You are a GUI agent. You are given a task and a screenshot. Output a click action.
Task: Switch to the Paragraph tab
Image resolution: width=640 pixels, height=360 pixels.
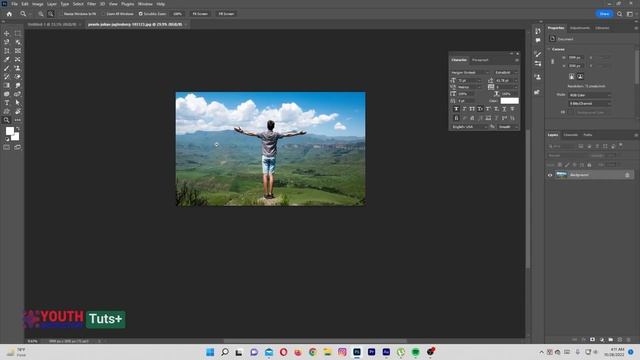click(x=480, y=60)
